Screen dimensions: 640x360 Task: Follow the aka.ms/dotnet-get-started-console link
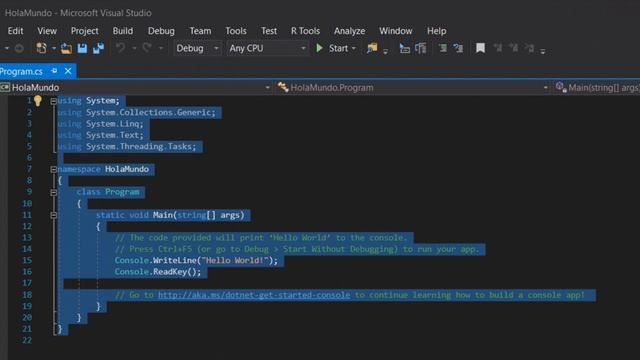tap(254, 295)
